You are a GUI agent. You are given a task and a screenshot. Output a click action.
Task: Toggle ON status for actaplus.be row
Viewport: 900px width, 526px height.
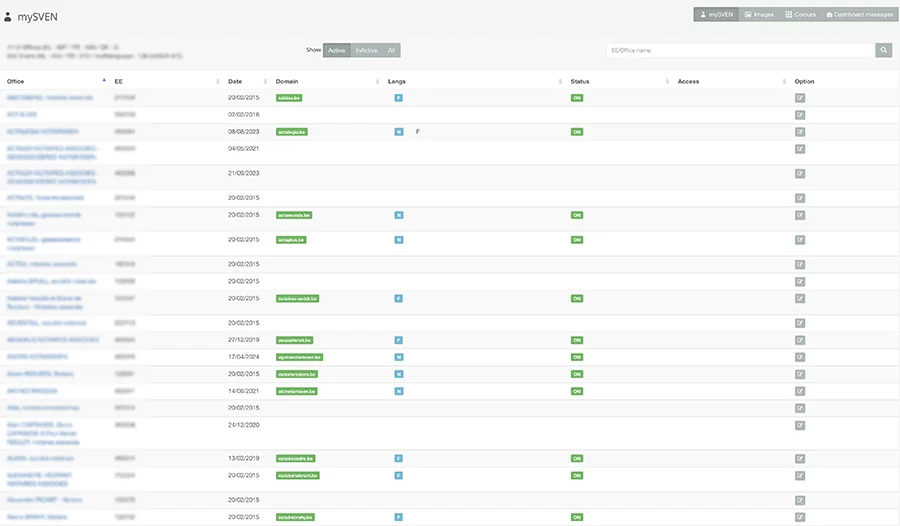(x=577, y=239)
